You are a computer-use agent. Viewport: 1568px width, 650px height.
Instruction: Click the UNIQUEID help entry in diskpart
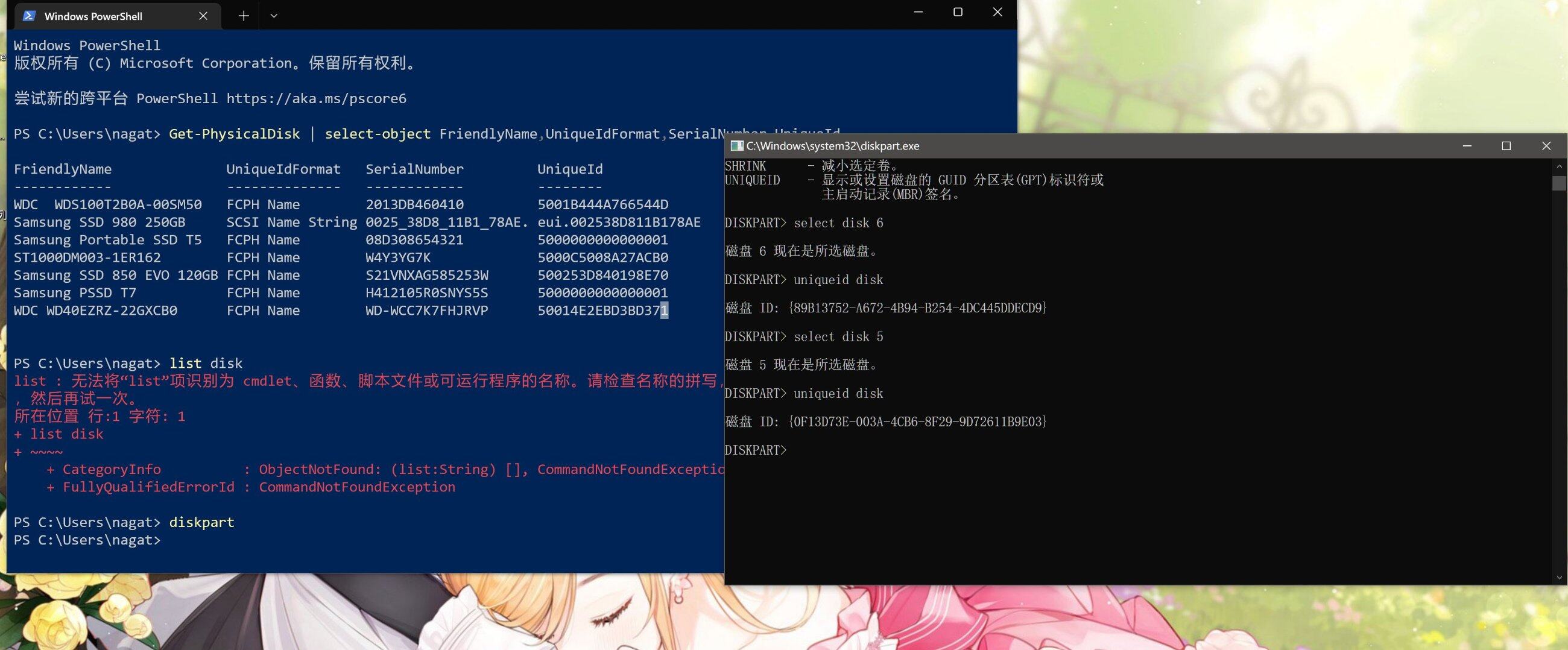pos(914,187)
